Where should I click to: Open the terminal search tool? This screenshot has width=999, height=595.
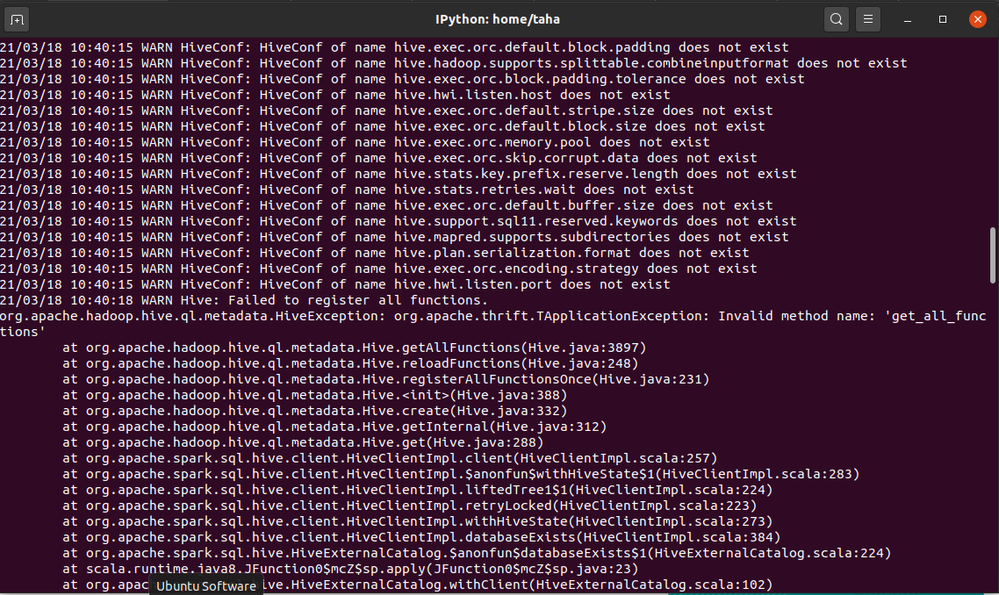pyautogui.click(x=836, y=19)
